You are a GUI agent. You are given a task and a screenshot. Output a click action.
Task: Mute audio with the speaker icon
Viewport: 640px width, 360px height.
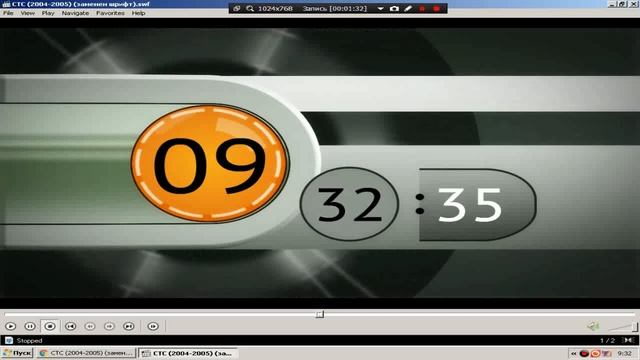pos(593,326)
